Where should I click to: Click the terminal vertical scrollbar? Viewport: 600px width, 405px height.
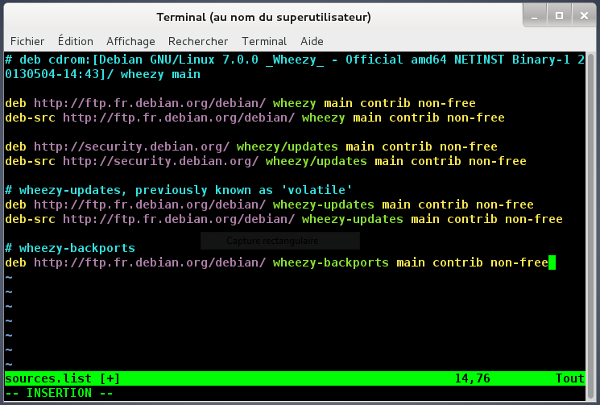coord(591,226)
